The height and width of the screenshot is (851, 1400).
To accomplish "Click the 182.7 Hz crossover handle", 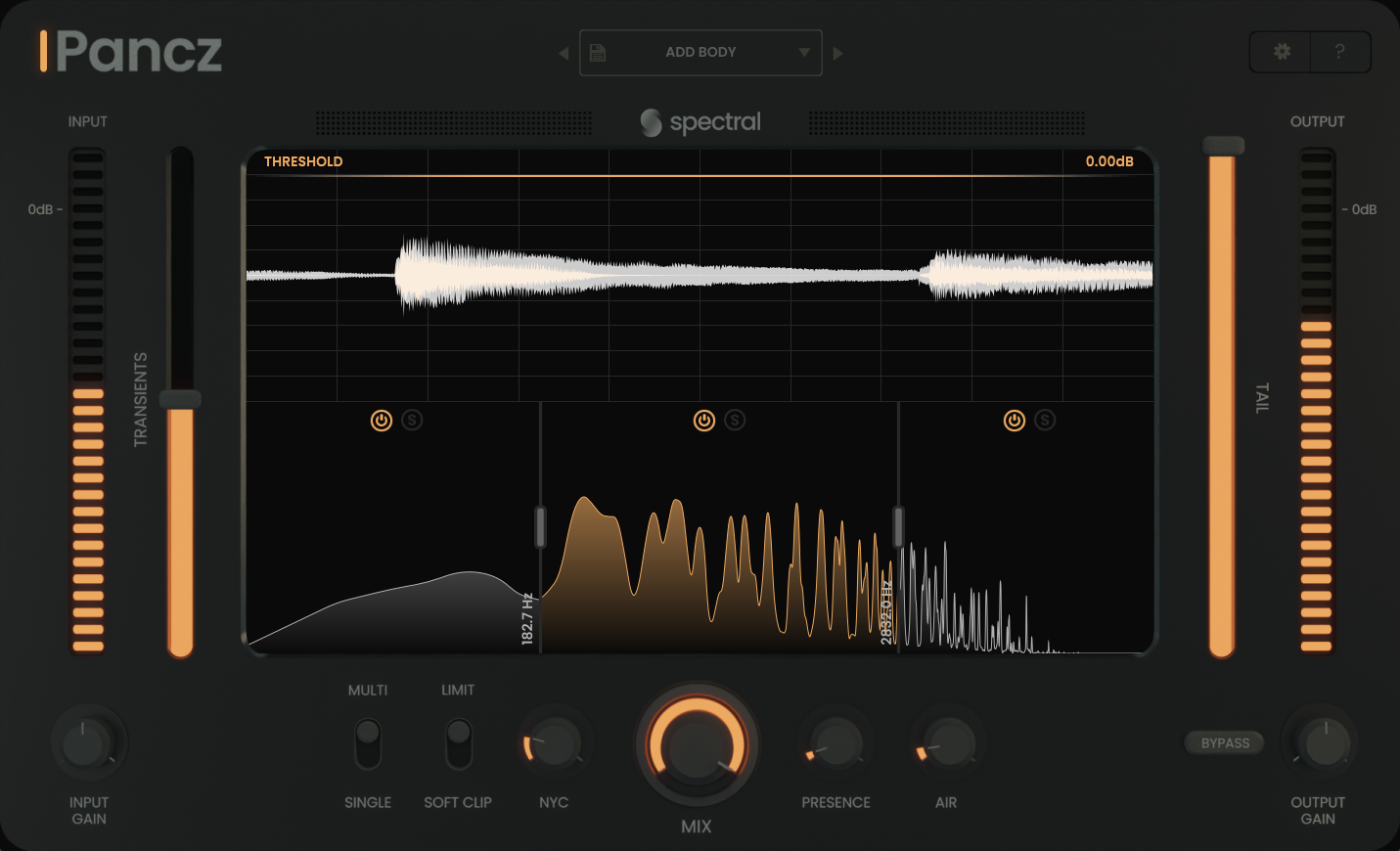I will (540, 526).
